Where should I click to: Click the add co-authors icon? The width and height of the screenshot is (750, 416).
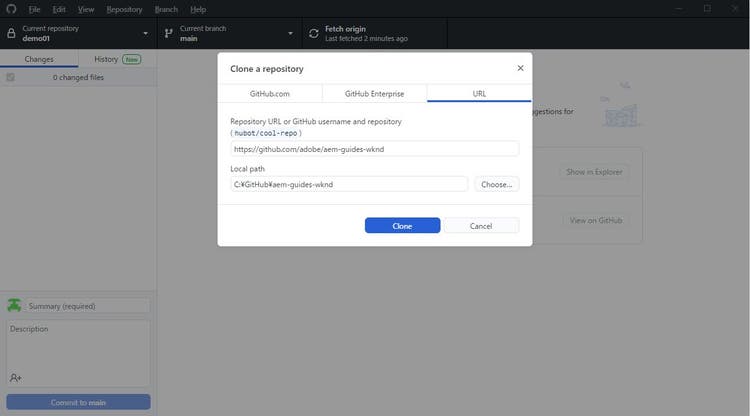tap(16, 377)
